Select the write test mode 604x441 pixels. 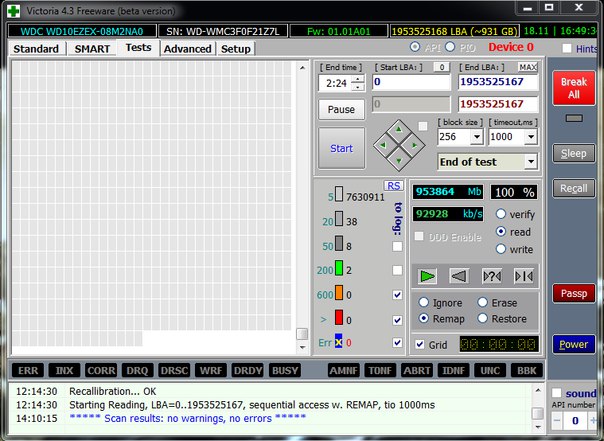(501, 249)
